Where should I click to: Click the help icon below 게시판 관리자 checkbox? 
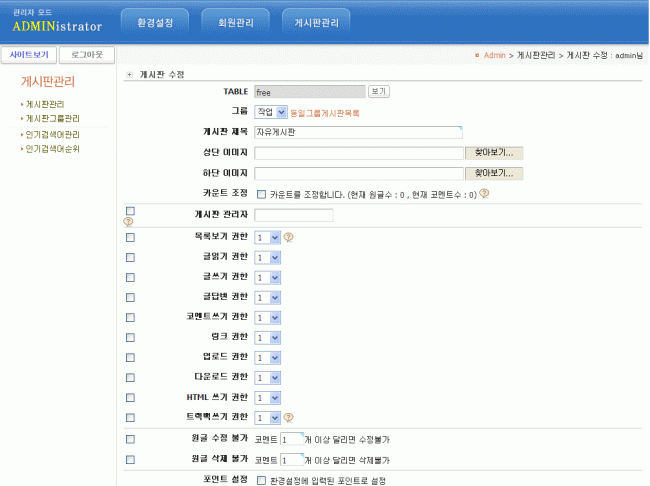128,222
